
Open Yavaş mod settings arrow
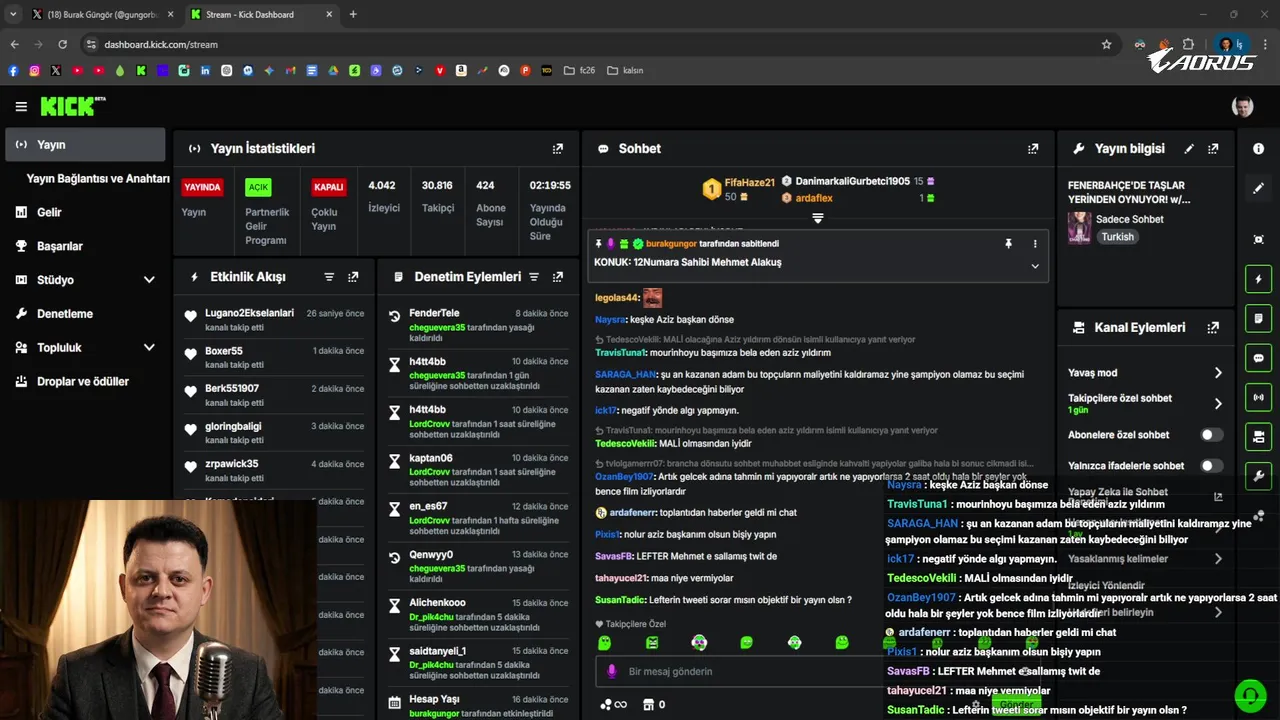click(x=1218, y=373)
